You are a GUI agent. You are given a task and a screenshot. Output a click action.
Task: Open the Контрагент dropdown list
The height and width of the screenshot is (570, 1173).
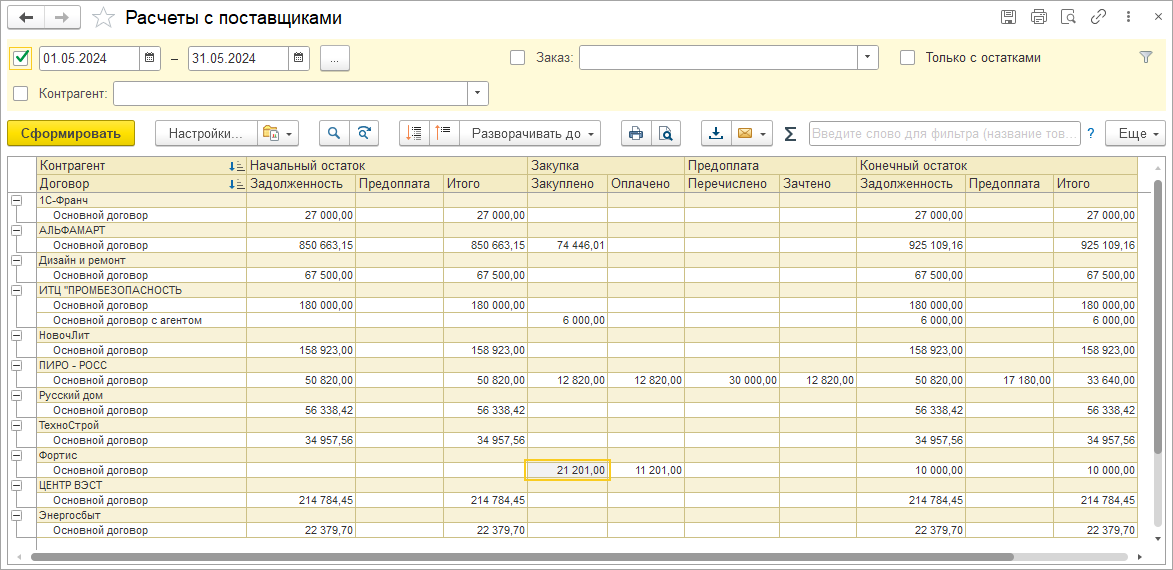pos(478,94)
